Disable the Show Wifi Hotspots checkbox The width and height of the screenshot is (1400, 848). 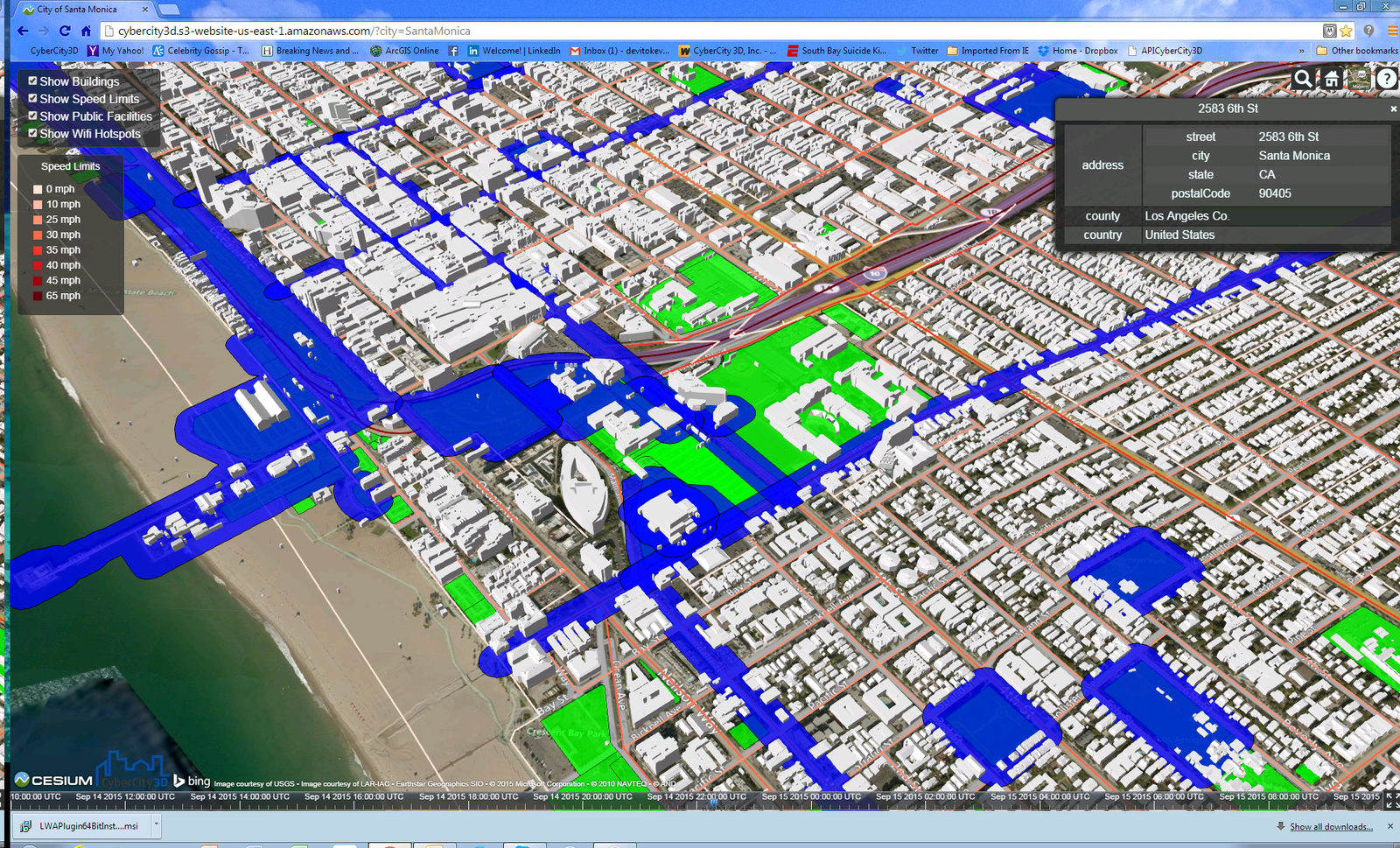tap(32, 133)
